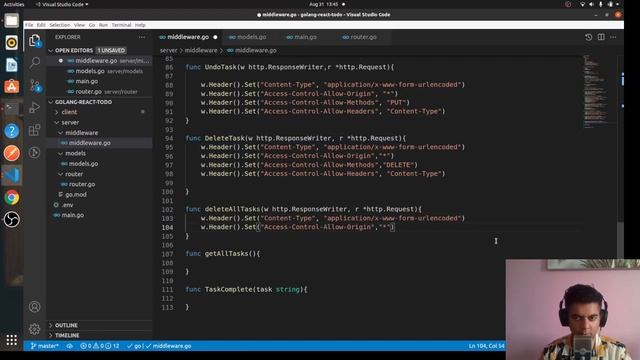Open LibreOffice Writer from dock

(11, 64)
